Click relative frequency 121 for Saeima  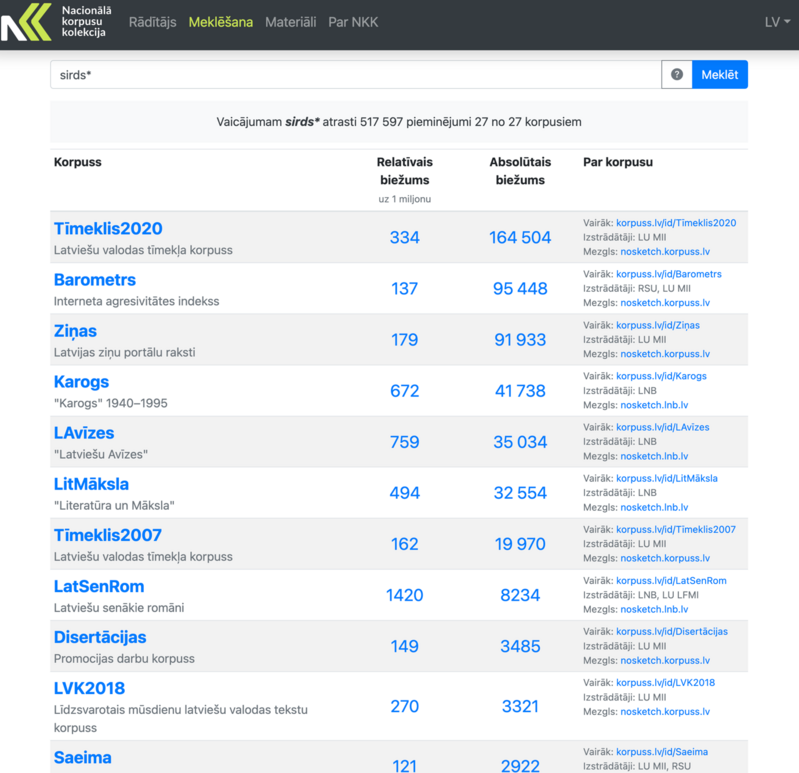(405, 766)
